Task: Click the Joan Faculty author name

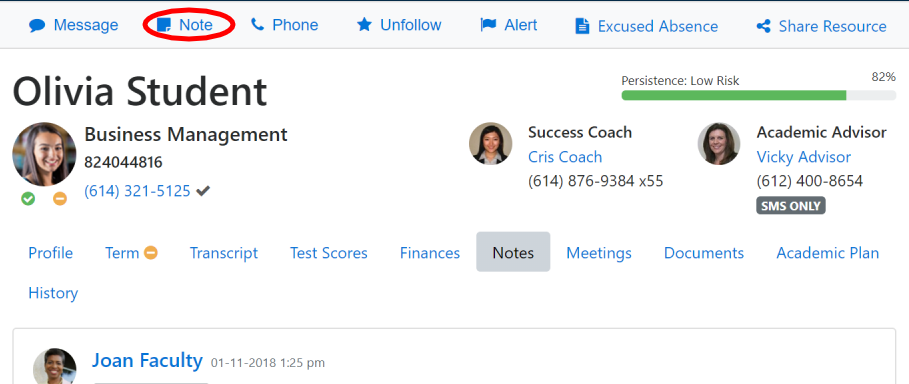Action: (x=147, y=360)
